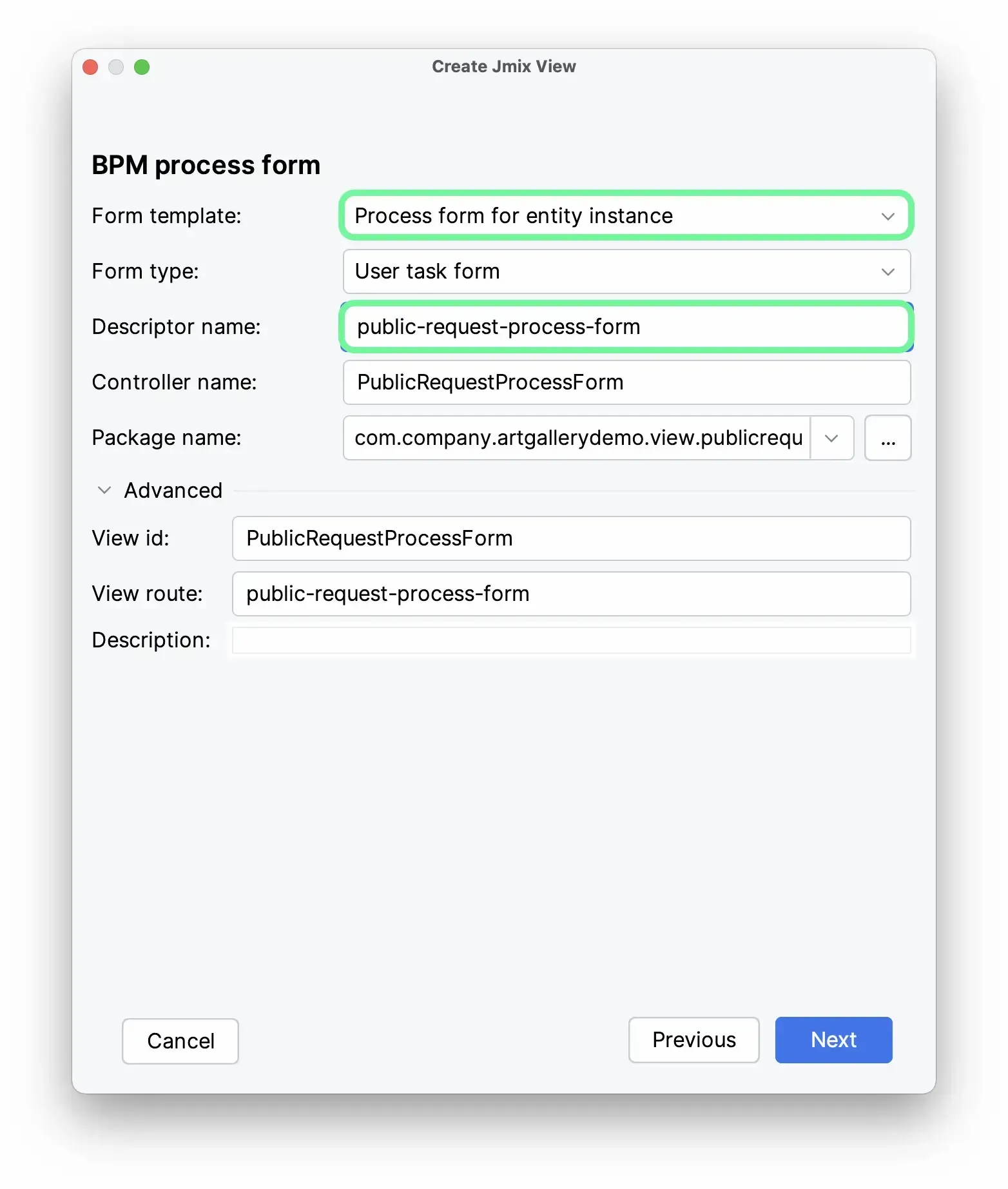
Task: Focus the Descriptor name text field
Action: (625, 327)
